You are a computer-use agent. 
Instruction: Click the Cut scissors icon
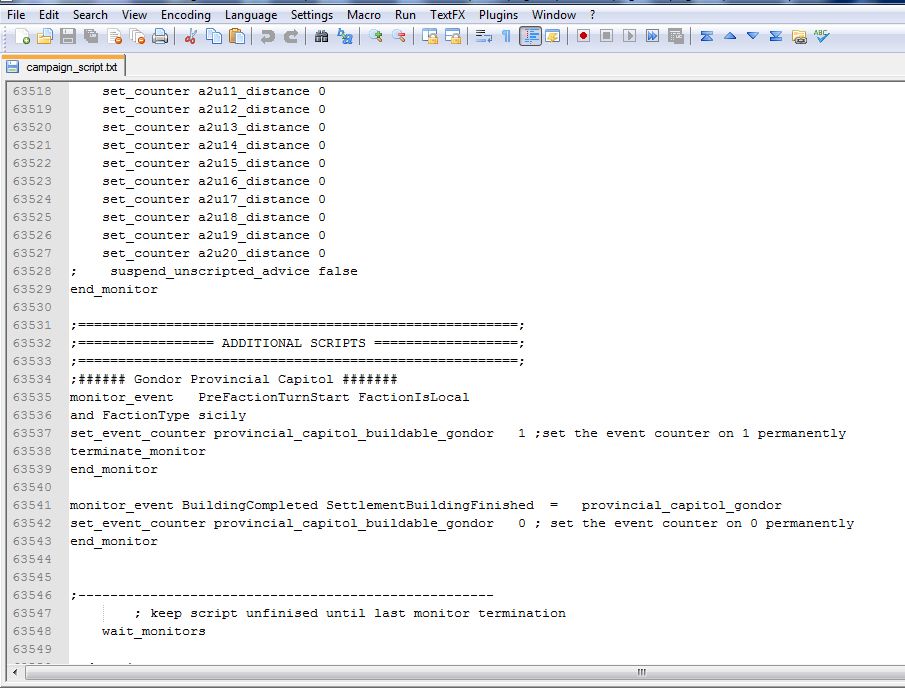(x=191, y=36)
